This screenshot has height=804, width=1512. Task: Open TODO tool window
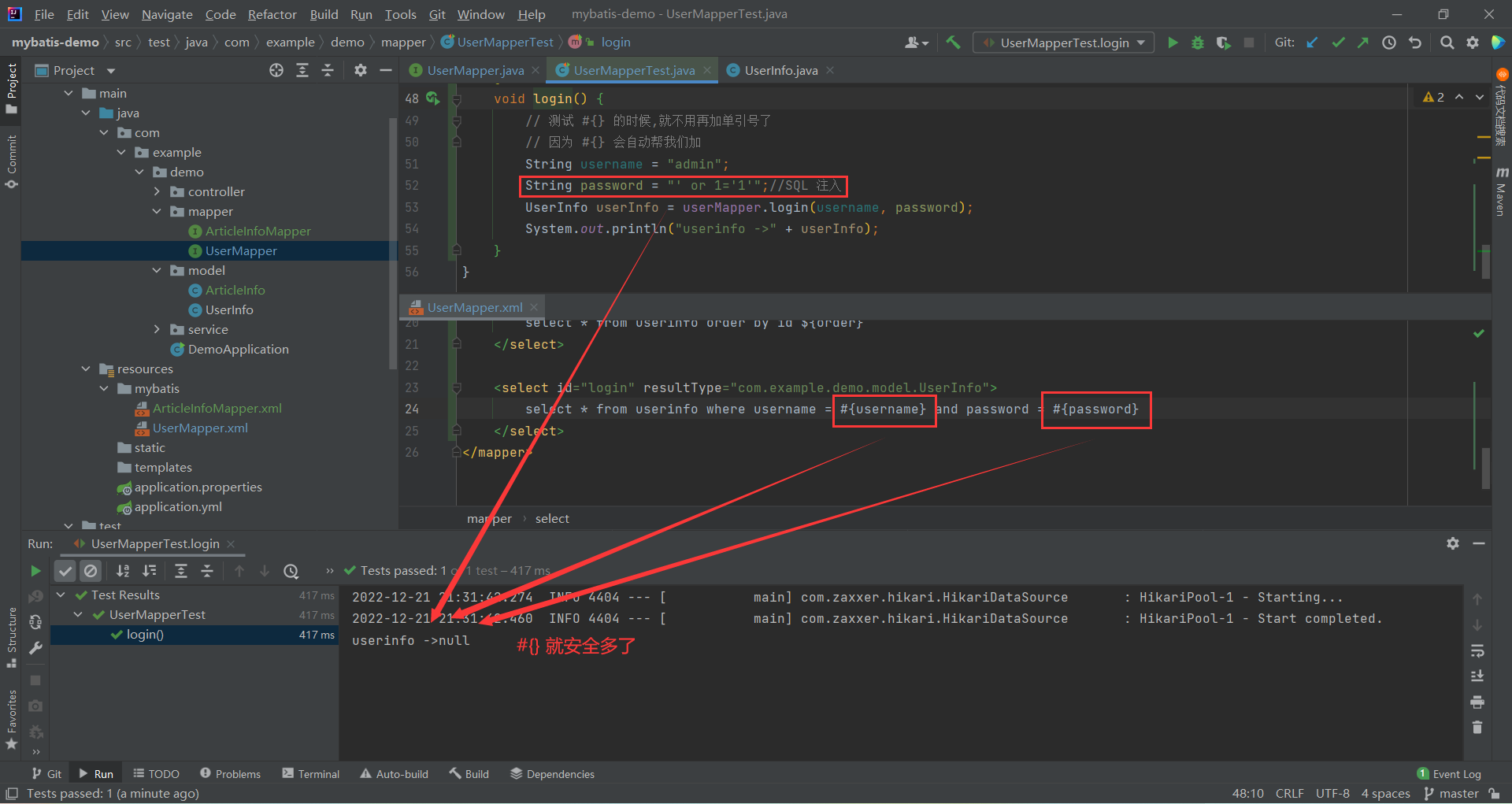coord(156,774)
